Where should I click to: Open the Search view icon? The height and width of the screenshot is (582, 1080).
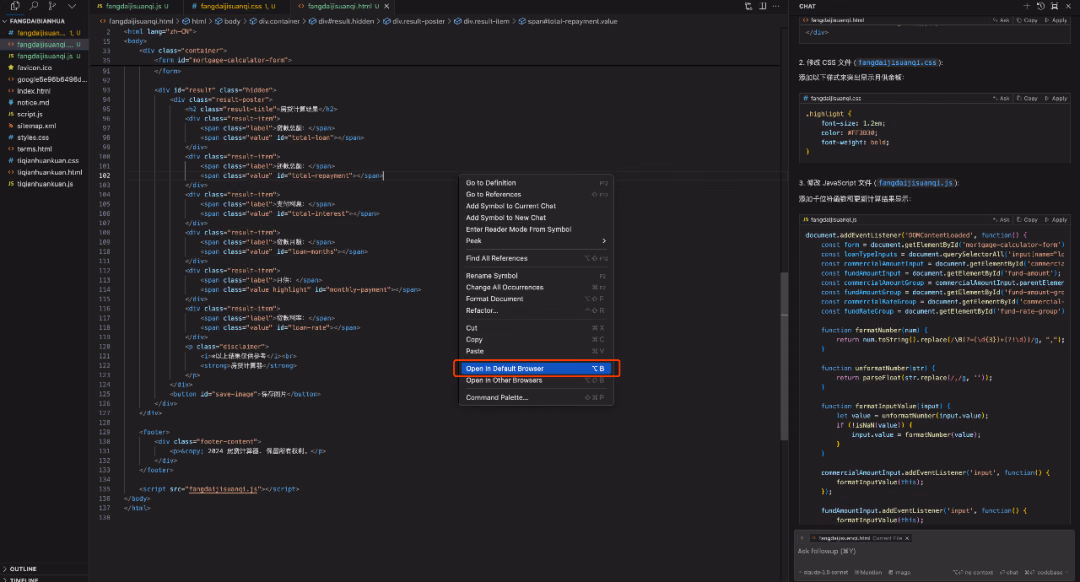34,6
